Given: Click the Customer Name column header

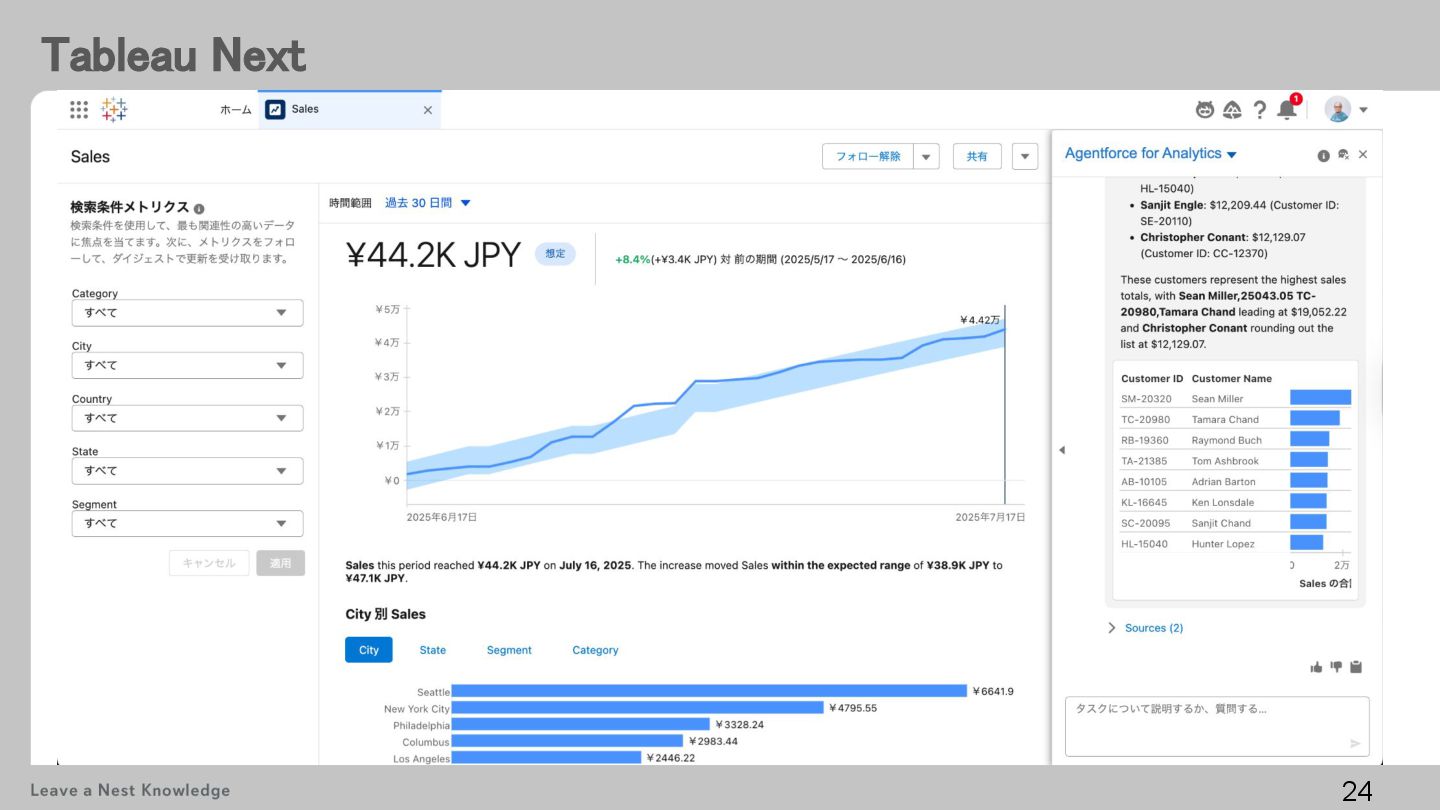Looking at the screenshot, I should pos(1232,379).
